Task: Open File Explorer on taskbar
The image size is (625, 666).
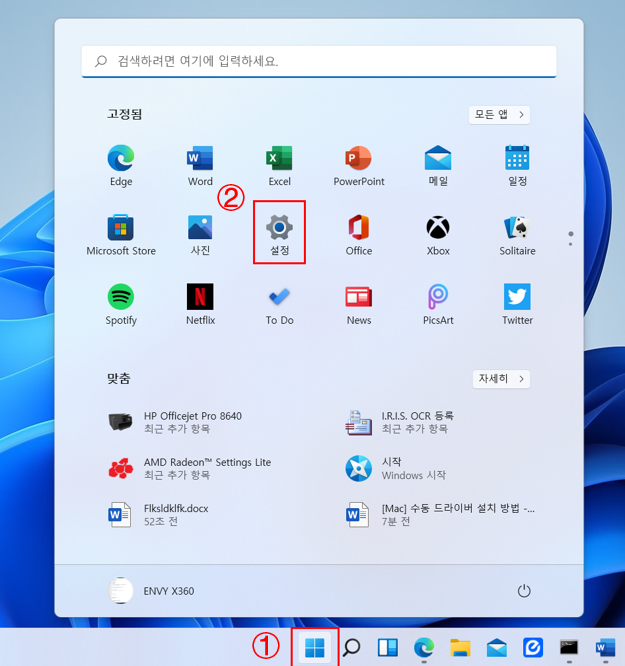Action: click(x=460, y=648)
